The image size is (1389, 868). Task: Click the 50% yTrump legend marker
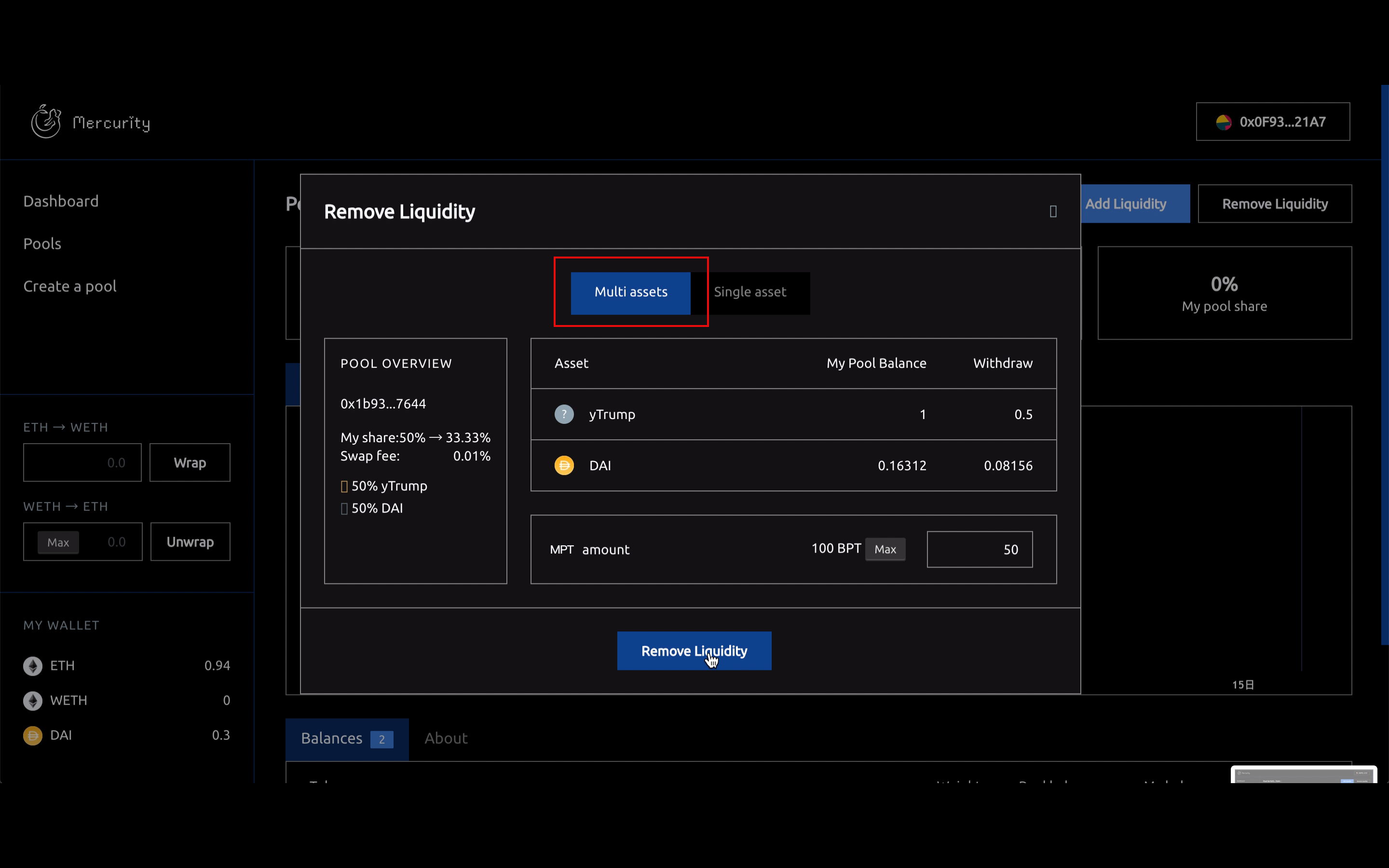pos(344,487)
